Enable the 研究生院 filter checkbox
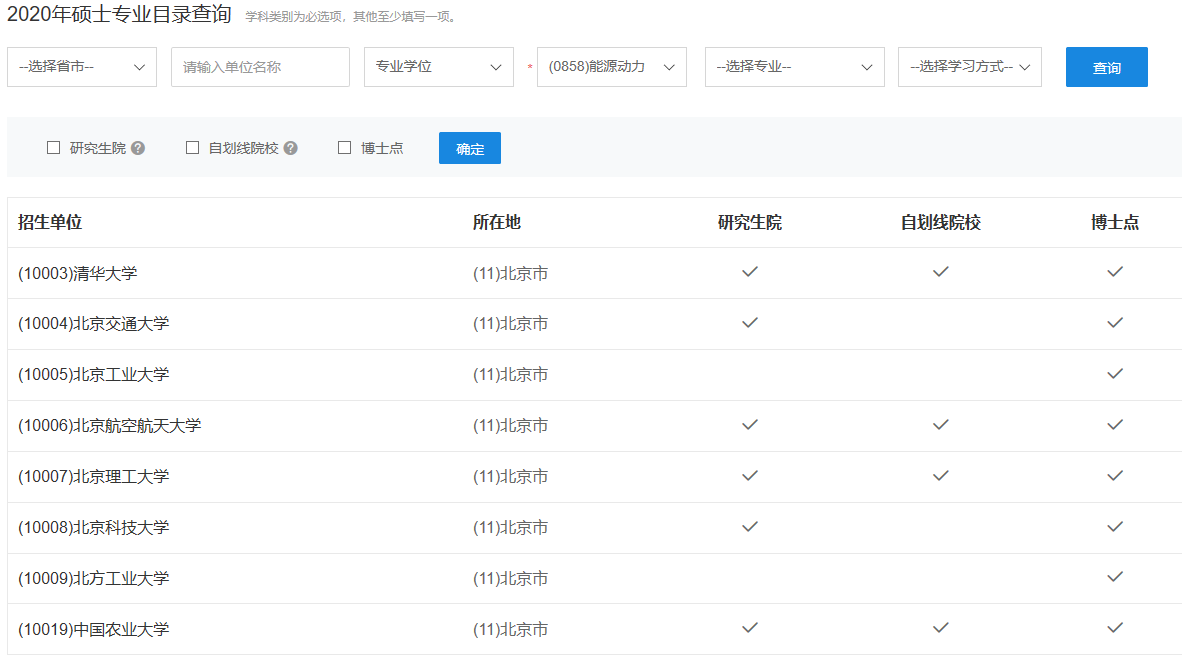Image resolution: width=1182 pixels, height=655 pixels. [54, 148]
